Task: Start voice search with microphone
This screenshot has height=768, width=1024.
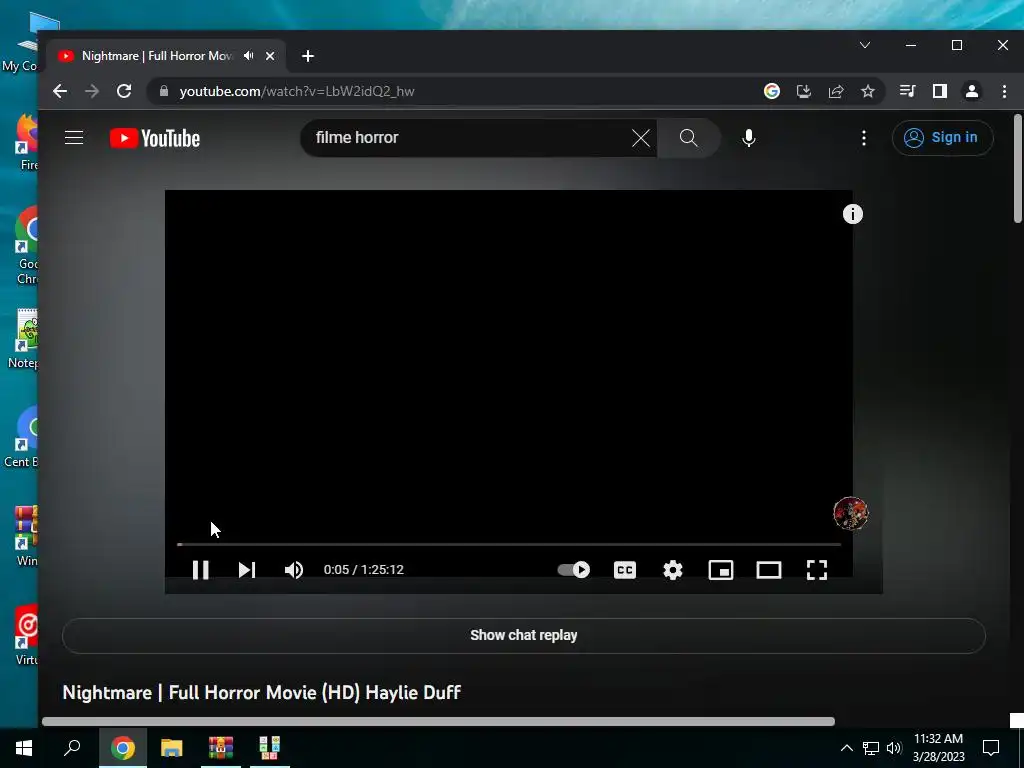Action: coord(749,138)
